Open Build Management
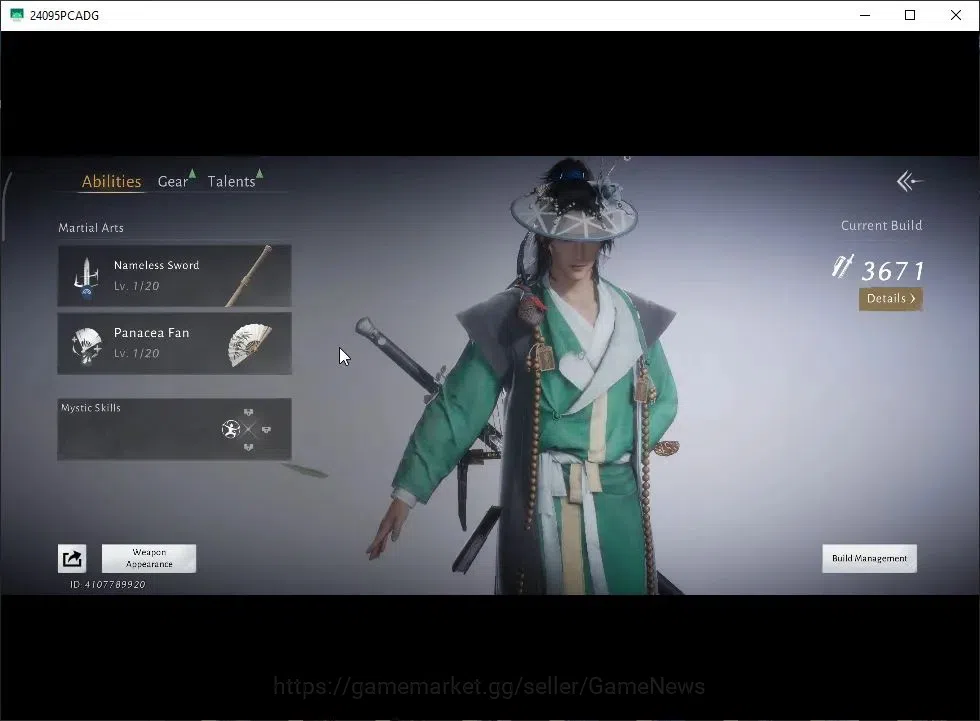This screenshot has width=980, height=721. (869, 559)
